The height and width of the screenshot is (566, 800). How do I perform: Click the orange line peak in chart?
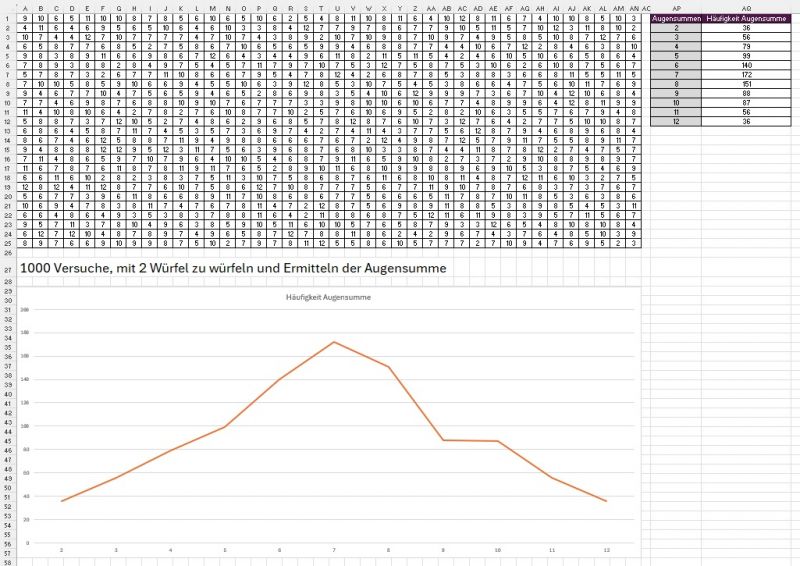(x=333, y=342)
